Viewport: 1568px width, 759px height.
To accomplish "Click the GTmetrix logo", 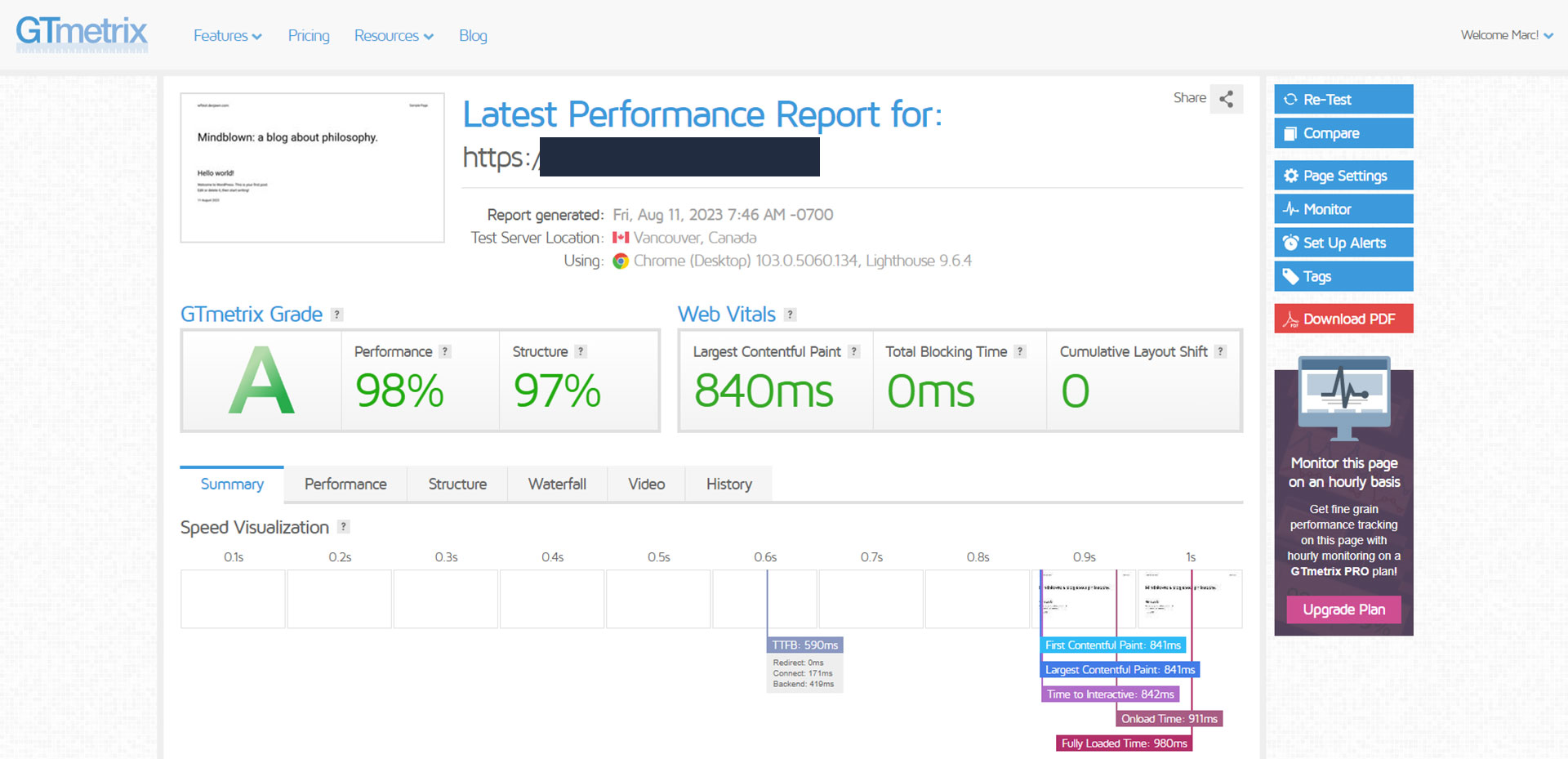I will coord(82,34).
